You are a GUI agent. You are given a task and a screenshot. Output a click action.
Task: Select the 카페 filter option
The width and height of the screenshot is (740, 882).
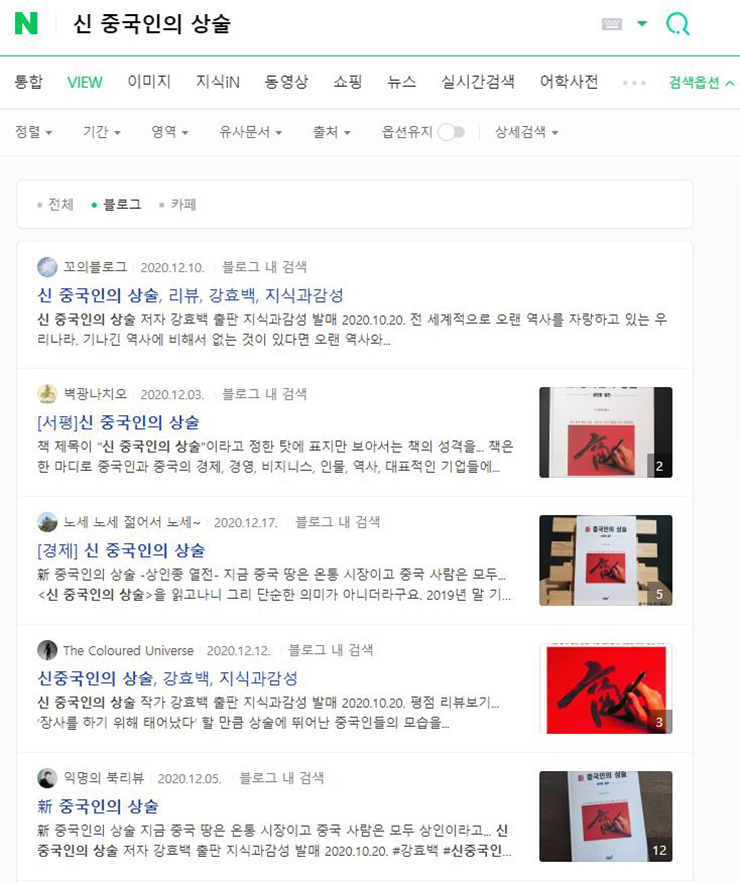click(178, 204)
